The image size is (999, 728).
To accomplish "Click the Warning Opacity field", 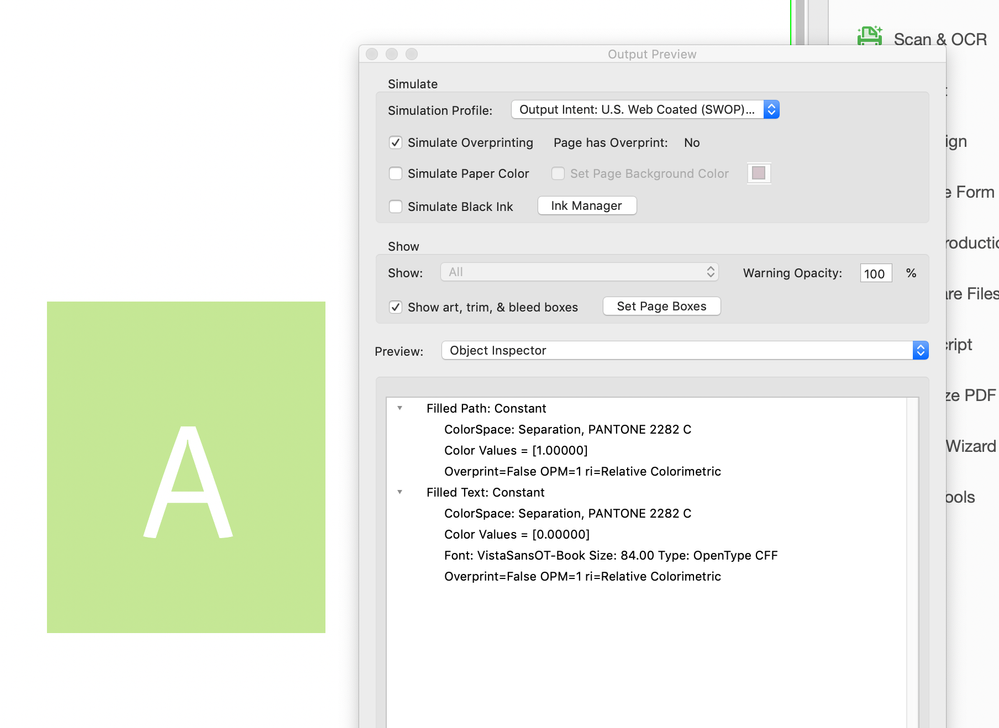I will [x=875, y=273].
